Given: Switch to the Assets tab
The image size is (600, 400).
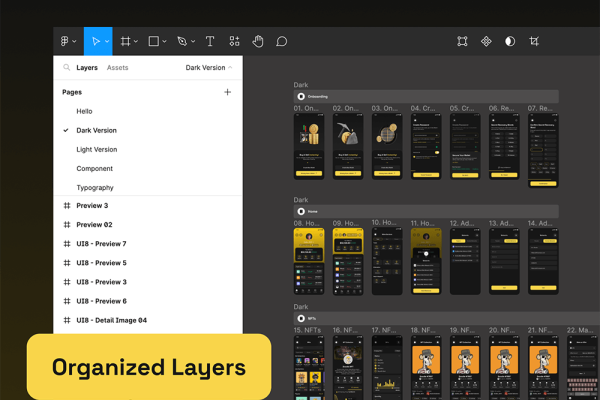Looking at the screenshot, I should (x=117, y=68).
